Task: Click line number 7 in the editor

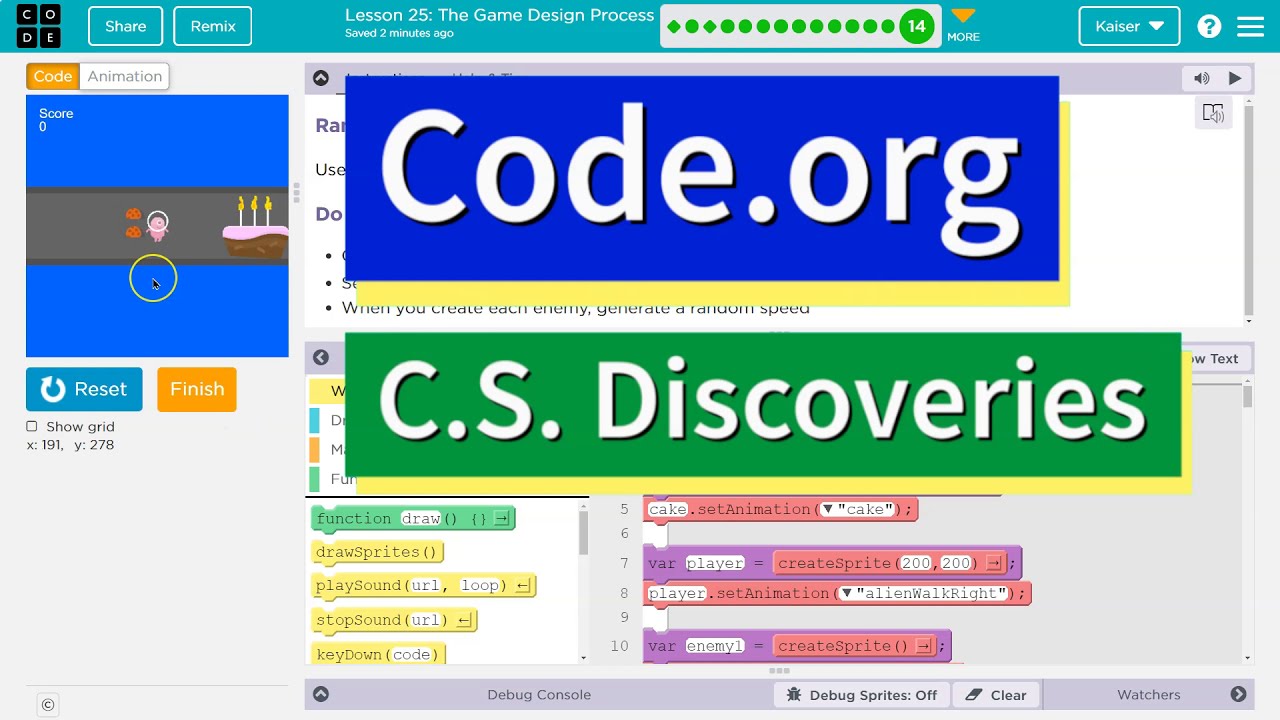Action: [x=624, y=563]
